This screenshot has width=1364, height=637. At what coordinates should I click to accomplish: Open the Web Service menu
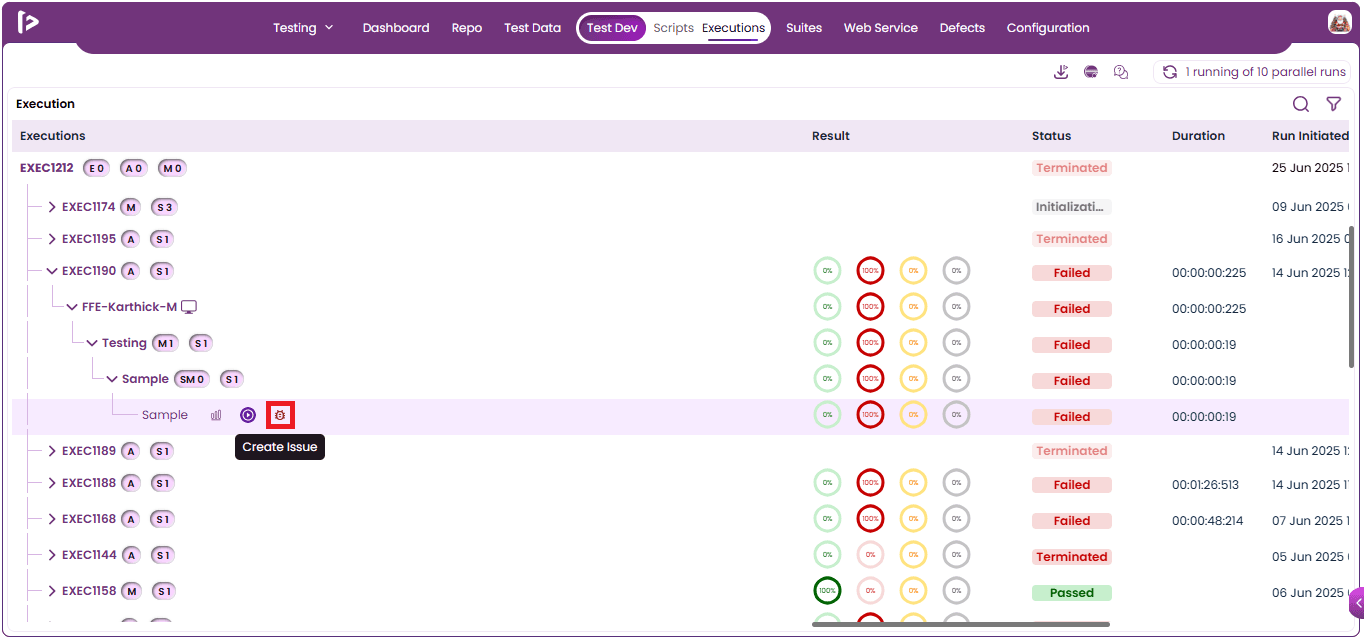coord(881,28)
